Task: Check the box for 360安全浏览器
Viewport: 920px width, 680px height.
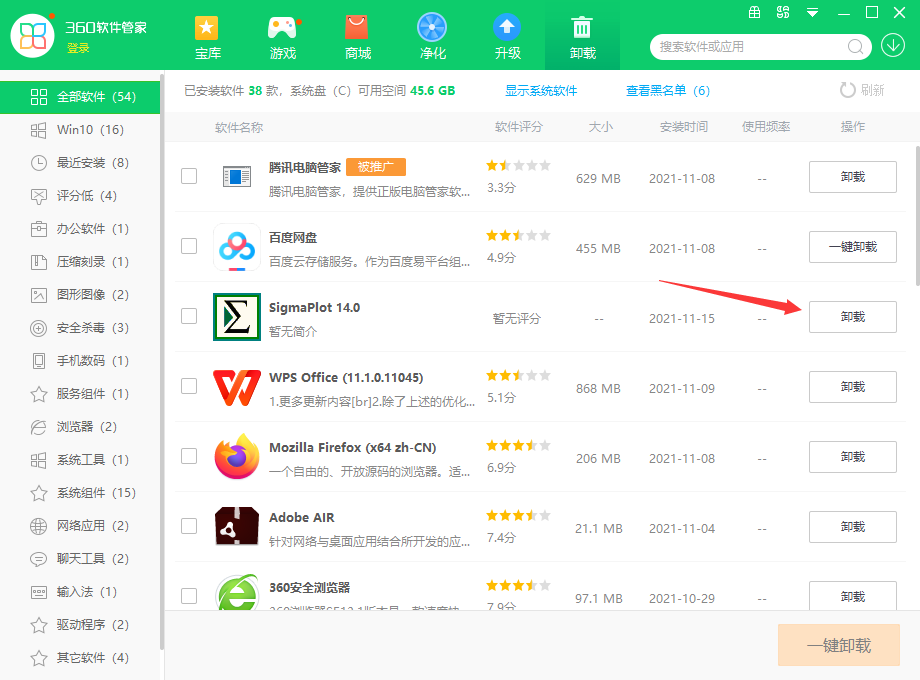Action: pyautogui.click(x=189, y=596)
